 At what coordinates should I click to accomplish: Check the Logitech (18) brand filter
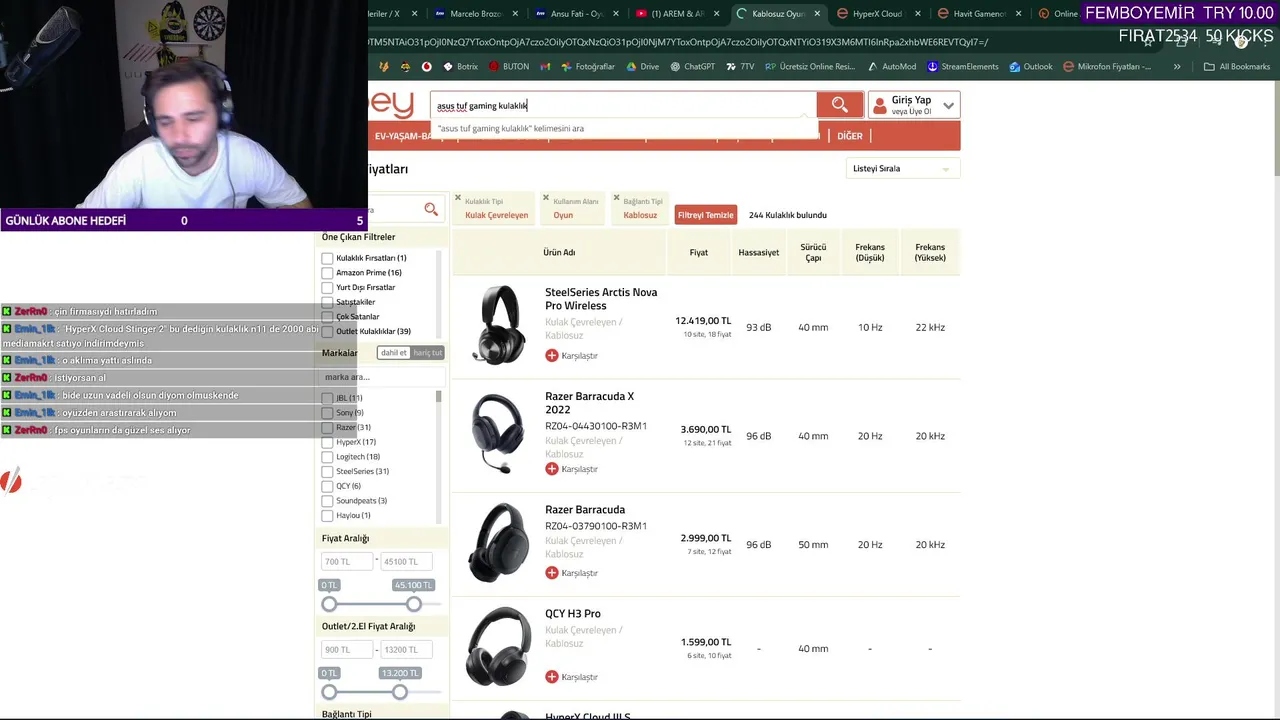pos(327,457)
